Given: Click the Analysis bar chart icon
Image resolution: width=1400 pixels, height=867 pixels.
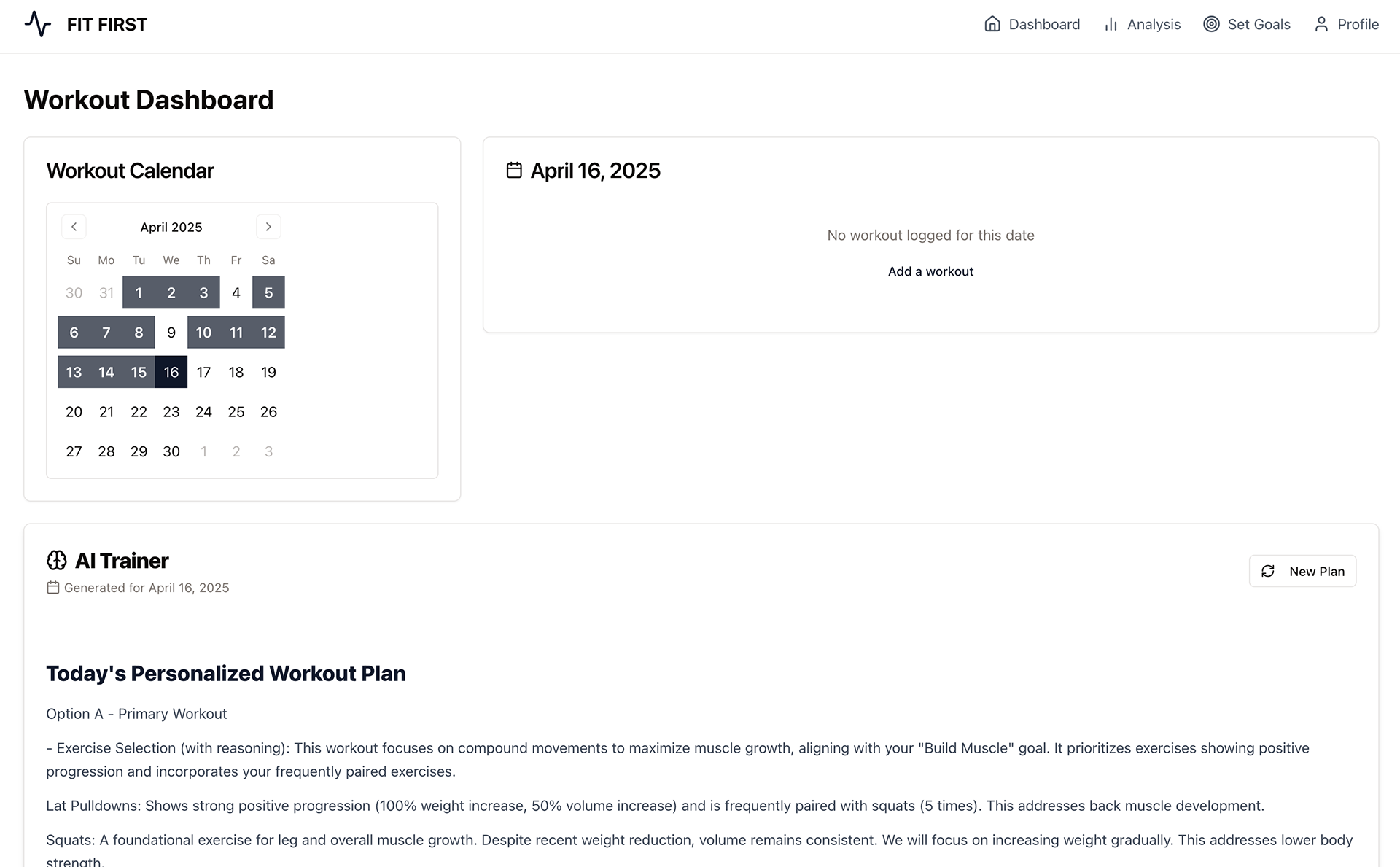Looking at the screenshot, I should pos(1111,24).
